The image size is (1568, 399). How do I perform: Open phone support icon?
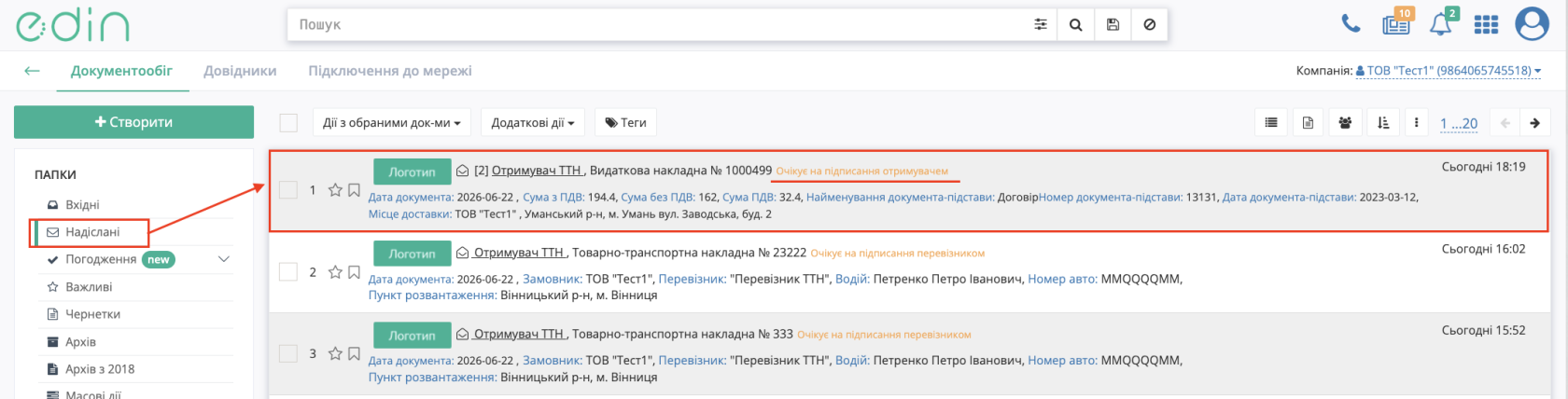click(x=1351, y=24)
